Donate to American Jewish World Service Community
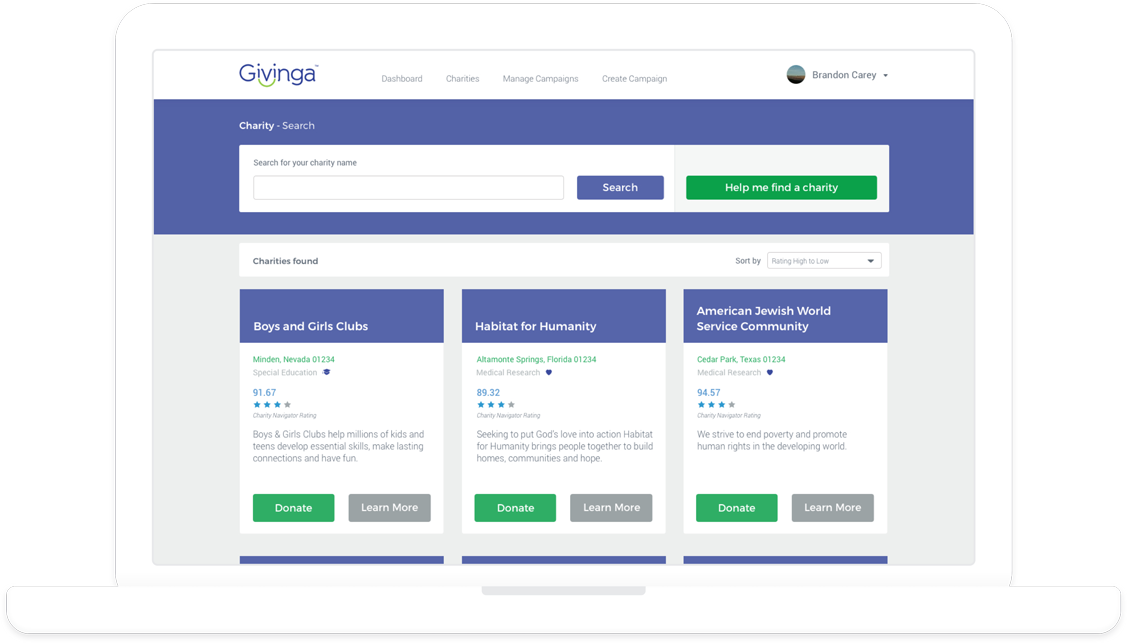This screenshot has height=643, width=1127. click(737, 507)
